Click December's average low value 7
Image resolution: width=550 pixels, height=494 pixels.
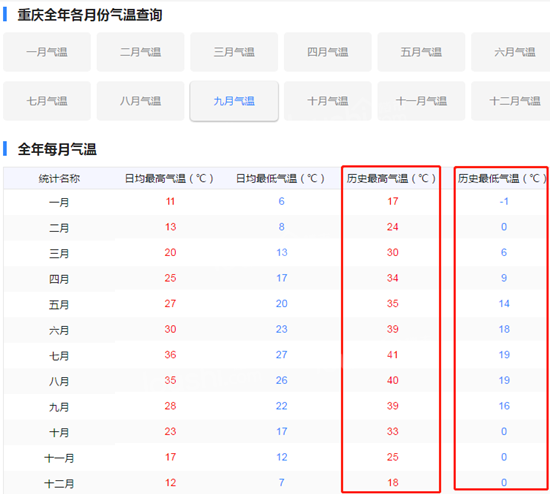click(x=281, y=483)
